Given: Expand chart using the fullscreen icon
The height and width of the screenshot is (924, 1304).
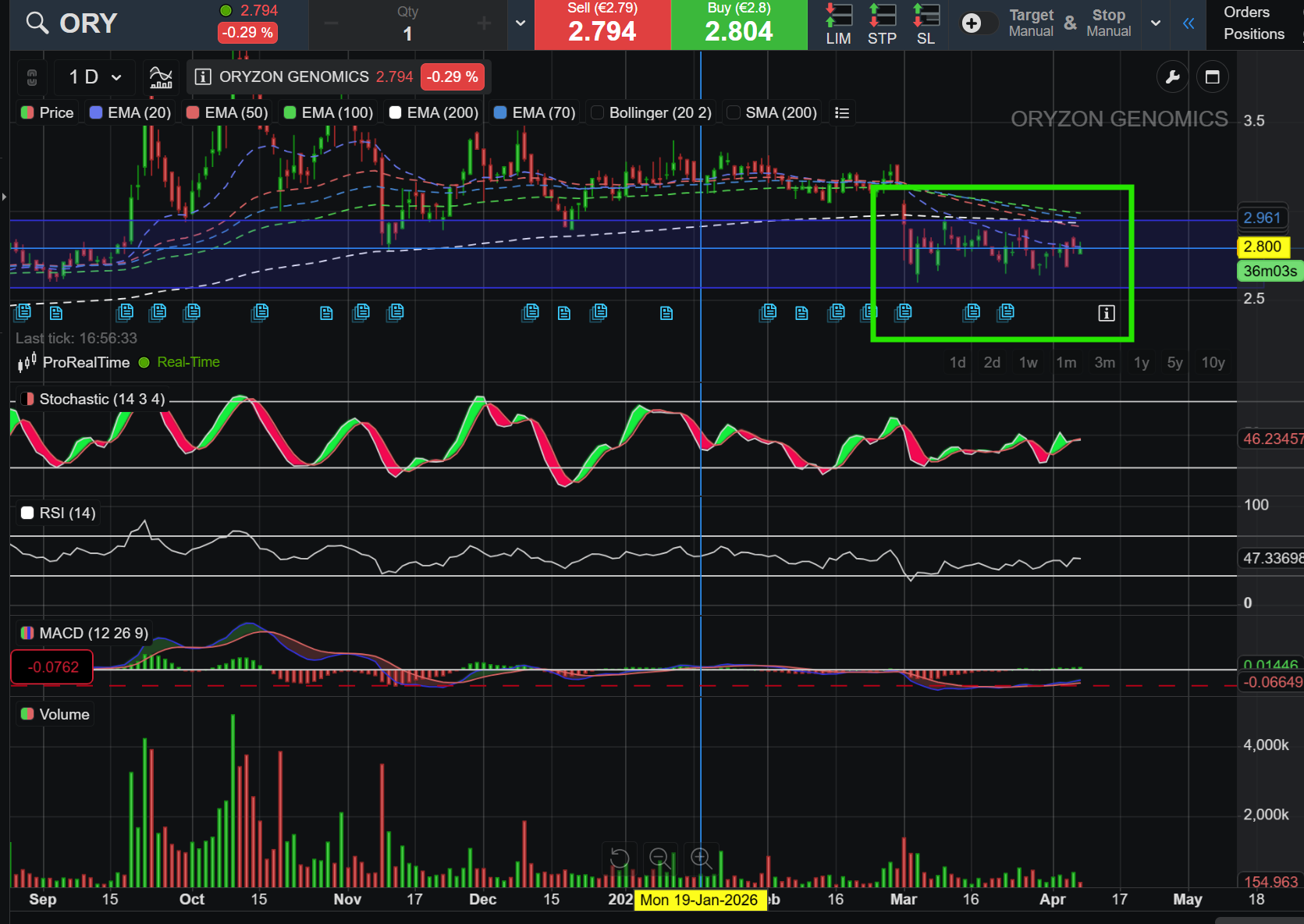Looking at the screenshot, I should pos(1213,76).
